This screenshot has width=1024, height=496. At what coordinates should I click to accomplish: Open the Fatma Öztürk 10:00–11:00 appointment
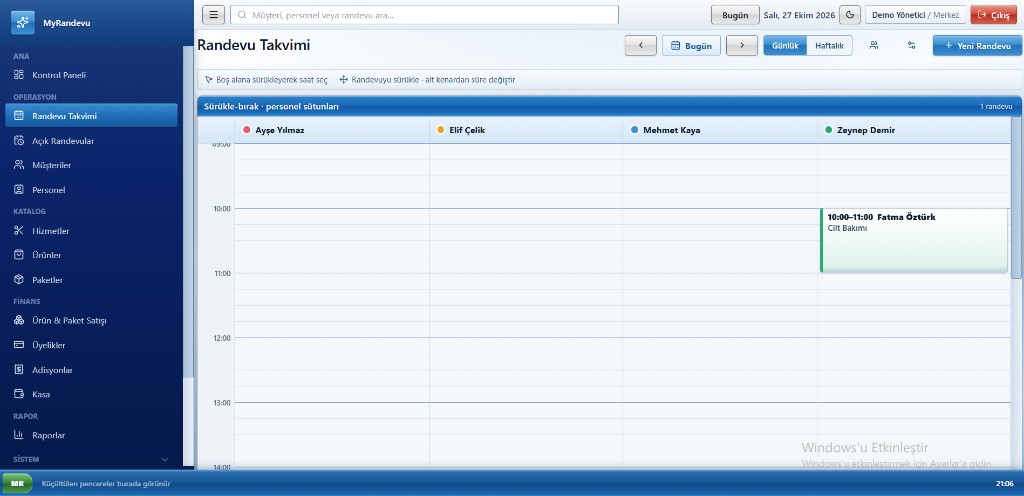pos(914,240)
